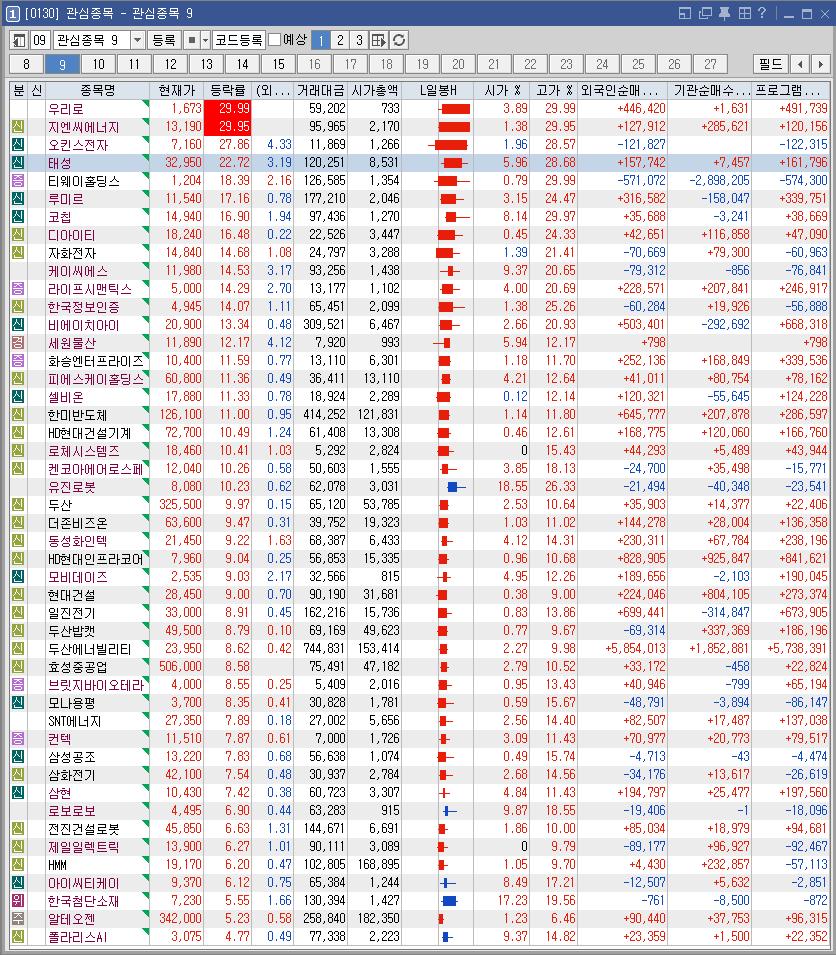Click the shrink window layout title icon
Screen dimensions: 836x955
coord(685,13)
